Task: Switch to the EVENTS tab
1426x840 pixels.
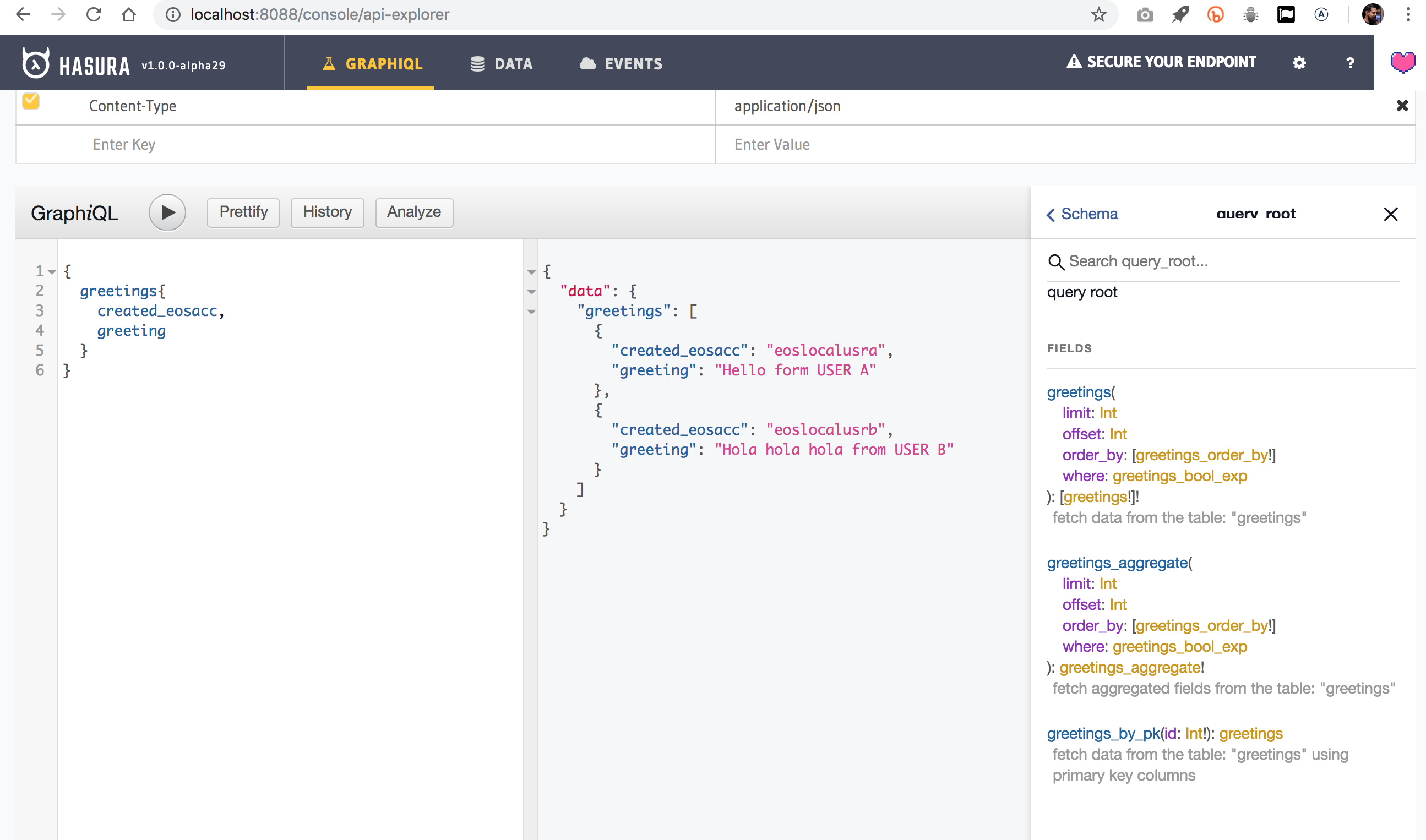Action: [621, 64]
